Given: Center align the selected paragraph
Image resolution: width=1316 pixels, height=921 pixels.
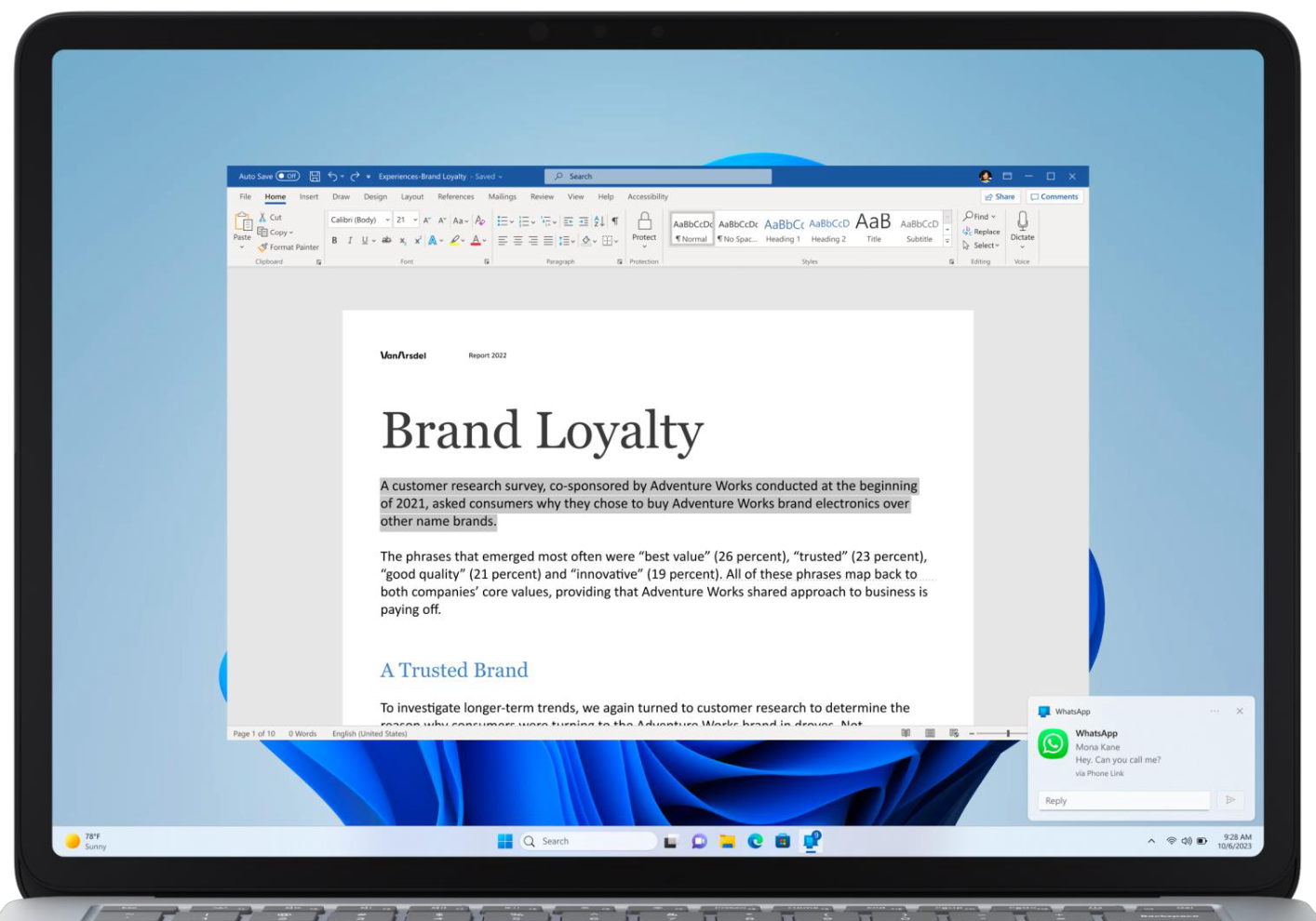Looking at the screenshot, I should click(517, 240).
